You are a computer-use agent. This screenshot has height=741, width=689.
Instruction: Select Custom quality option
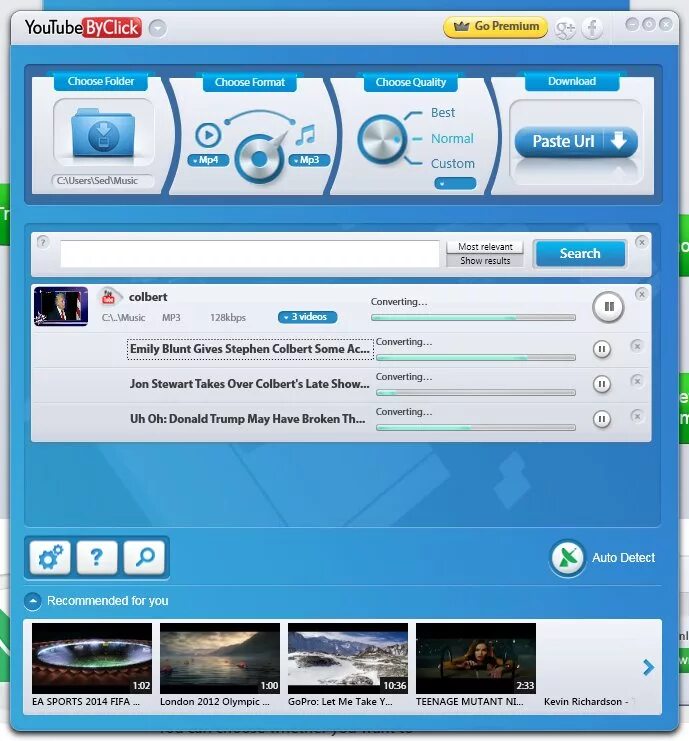pos(453,164)
